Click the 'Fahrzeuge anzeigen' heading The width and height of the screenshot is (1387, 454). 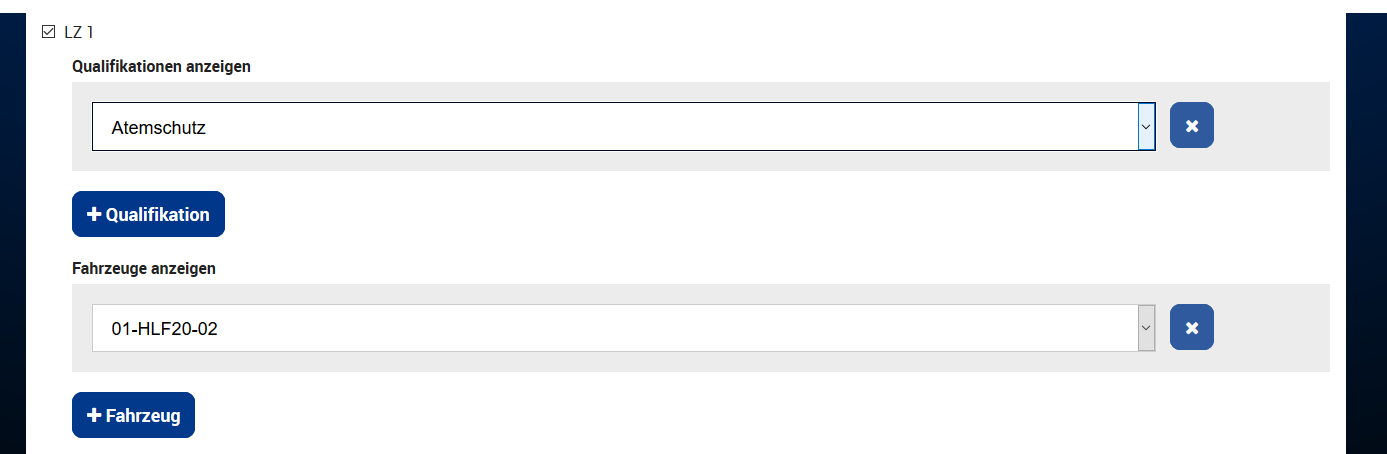pyautogui.click(x=144, y=268)
